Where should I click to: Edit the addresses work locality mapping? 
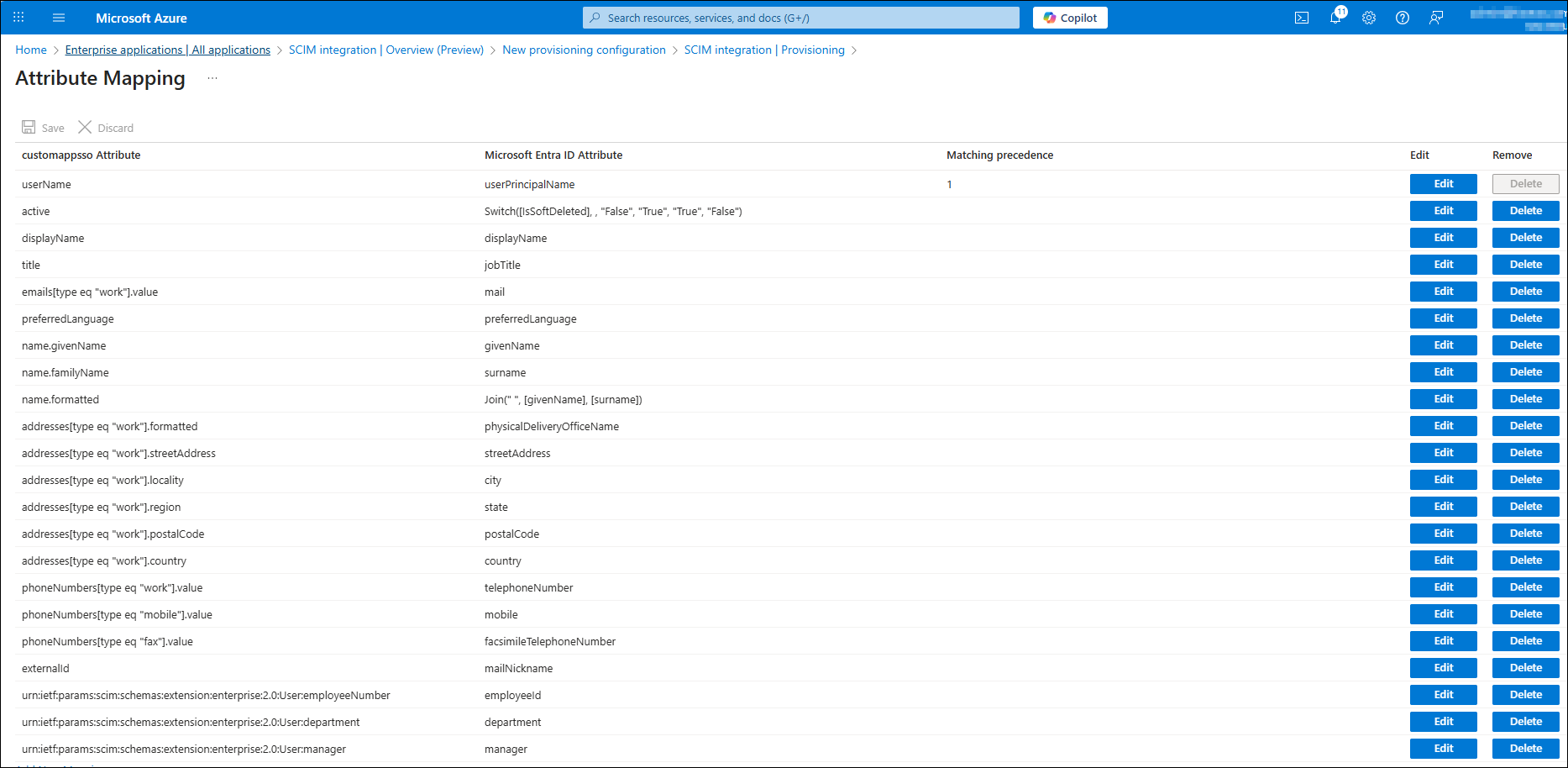click(1443, 480)
